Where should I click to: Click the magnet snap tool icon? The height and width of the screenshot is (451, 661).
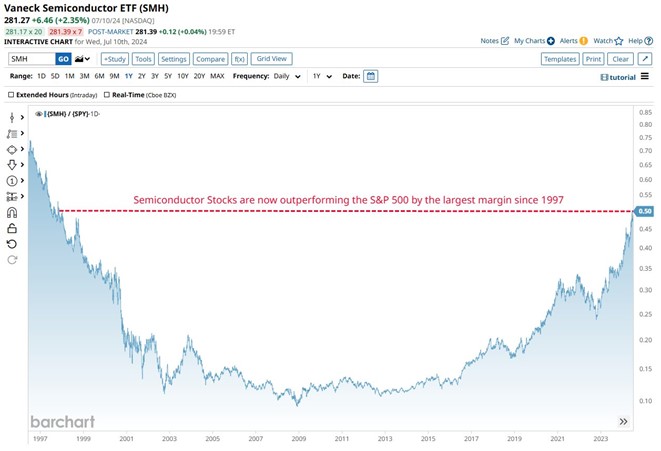[x=12, y=212]
